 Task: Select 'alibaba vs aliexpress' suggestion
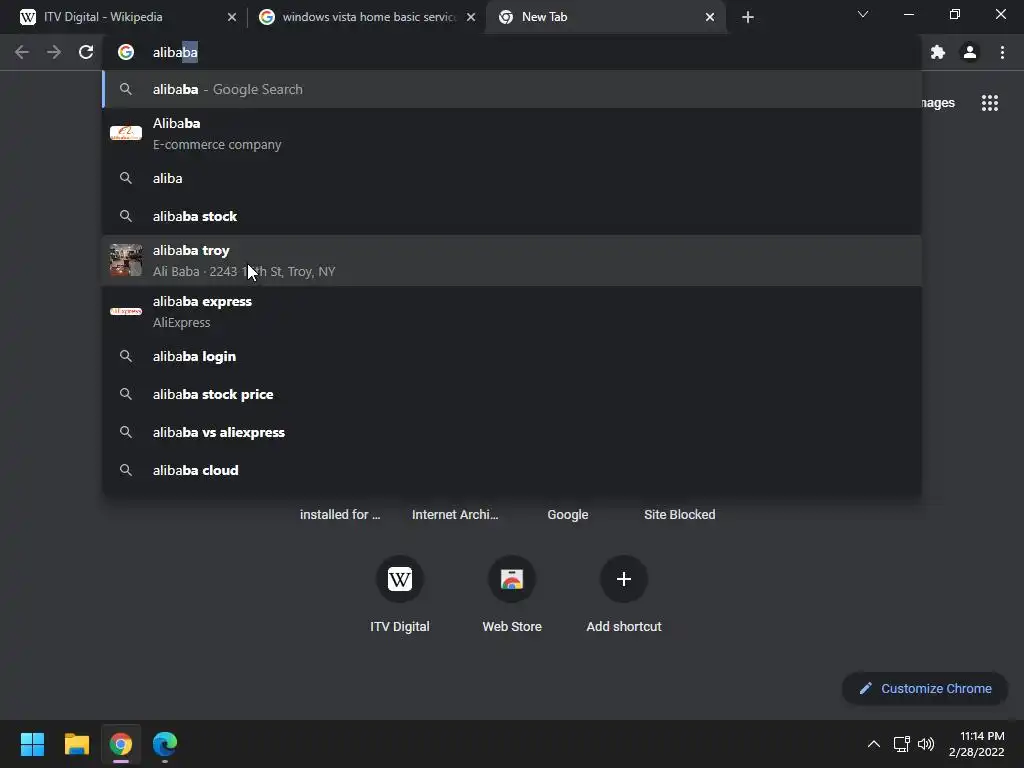click(x=512, y=432)
